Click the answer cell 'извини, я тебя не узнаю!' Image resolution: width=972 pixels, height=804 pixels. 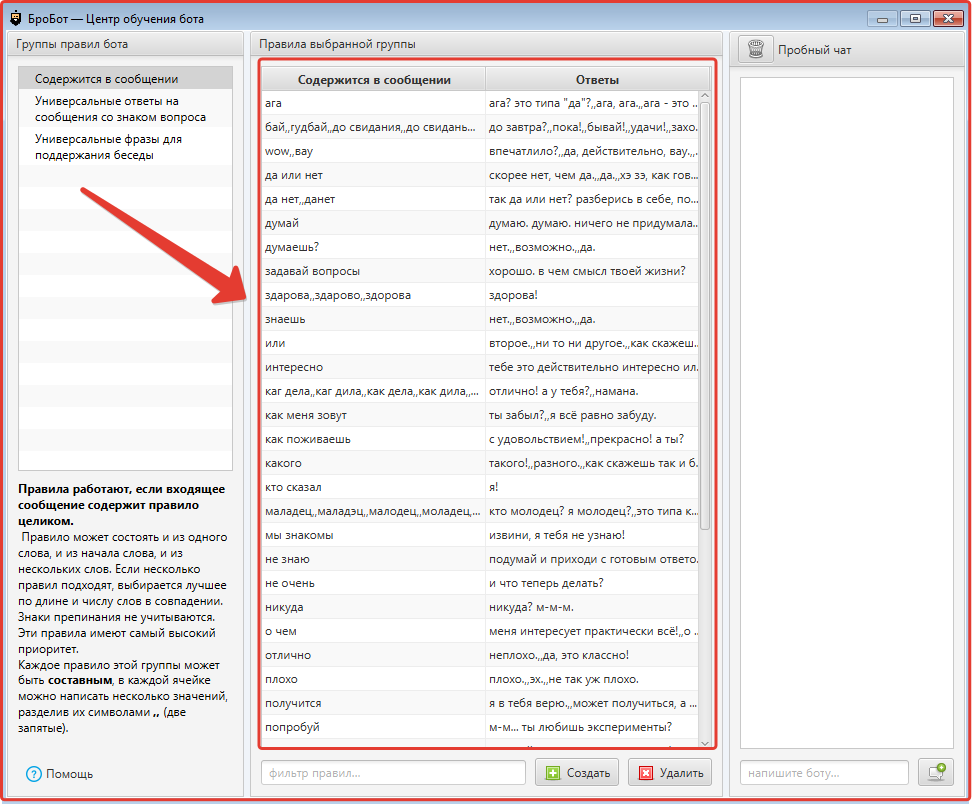(x=592, y=535)
